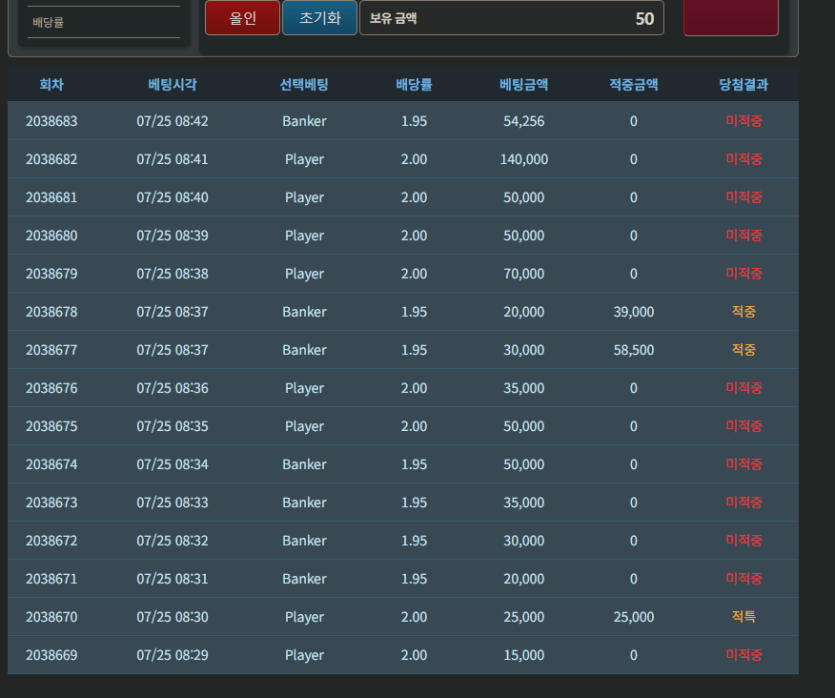The image size is (835, 698).
Task: Click the red 올인 button
Action: [242, 18]
